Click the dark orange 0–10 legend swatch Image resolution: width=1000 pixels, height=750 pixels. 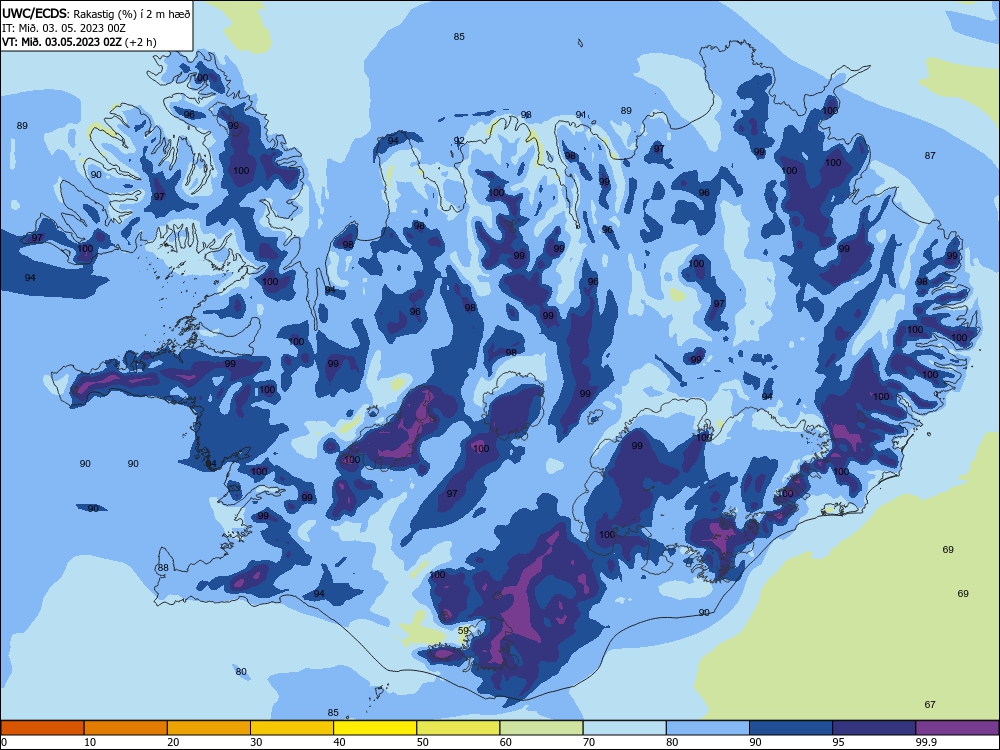pos(42,728)
